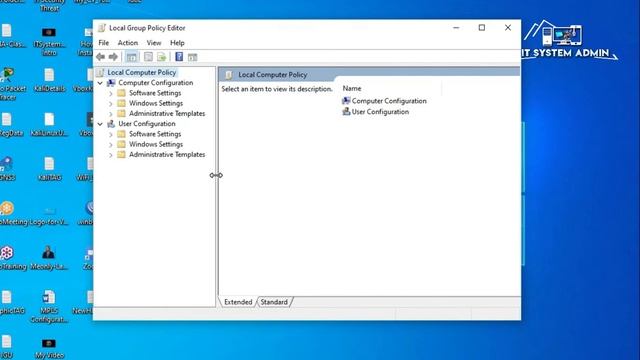The height and width of the screenshot is (360, 640).
Task: Click the Local Group Policy Editor title-bar icon
Action: [x=102, y=28]
